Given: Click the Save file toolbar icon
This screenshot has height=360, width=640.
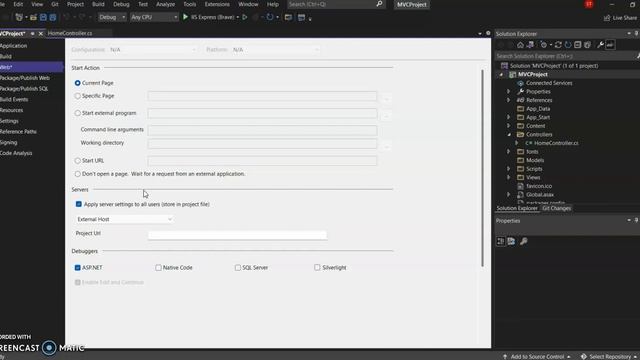Looking at the screenshot, I should [x=43, y=17].
